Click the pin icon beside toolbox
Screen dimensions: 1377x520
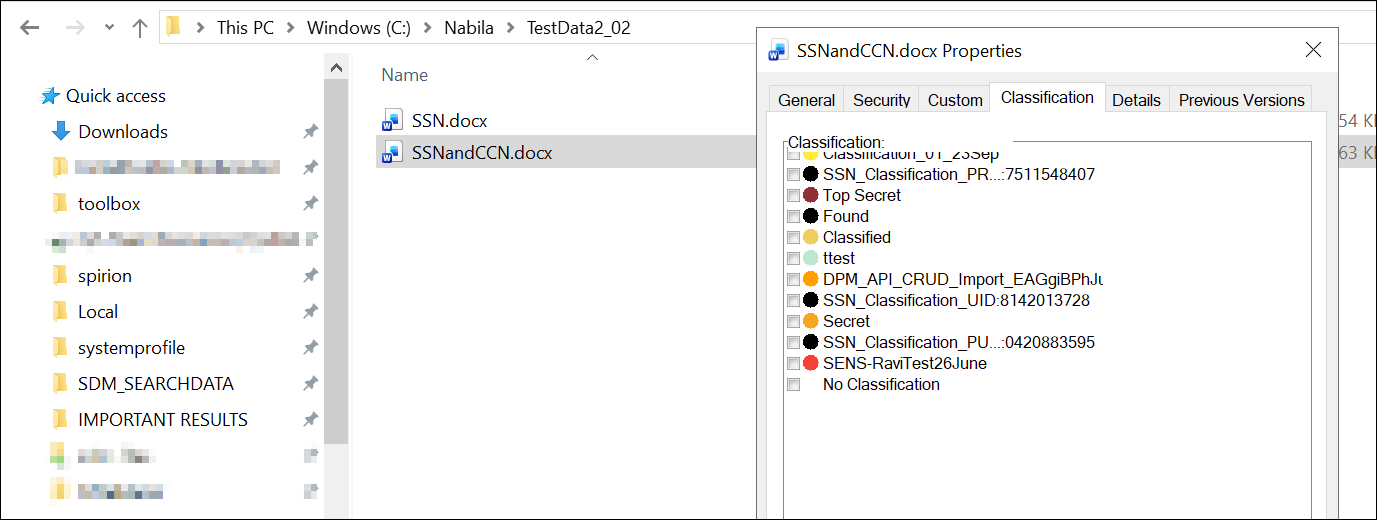tap(310, 204)
